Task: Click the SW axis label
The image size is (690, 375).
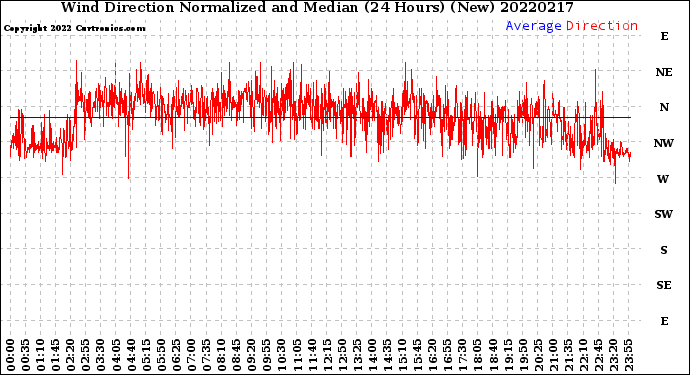Action: point(664,214)
